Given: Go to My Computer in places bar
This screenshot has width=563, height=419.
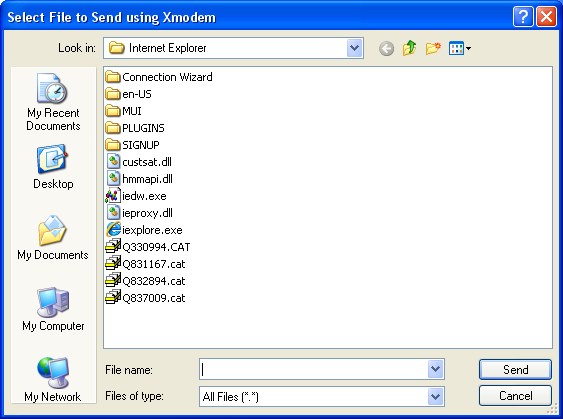Looking at the screenshot, I should click(x=53, y=309).
